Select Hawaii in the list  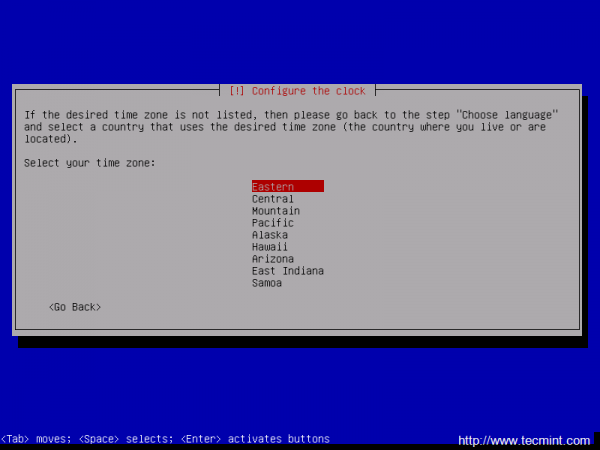(x=269, y=247)
